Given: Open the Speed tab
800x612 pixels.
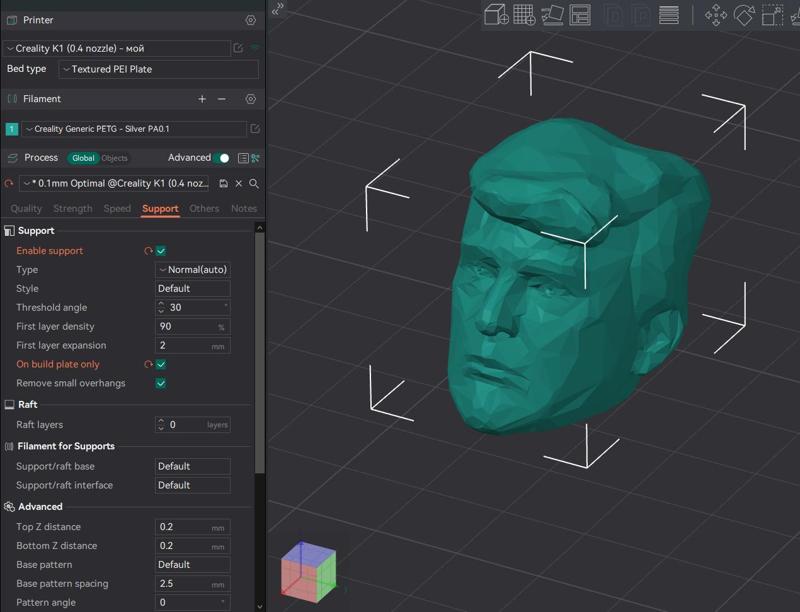Looking at the screenshot, I should coord(117,209).
